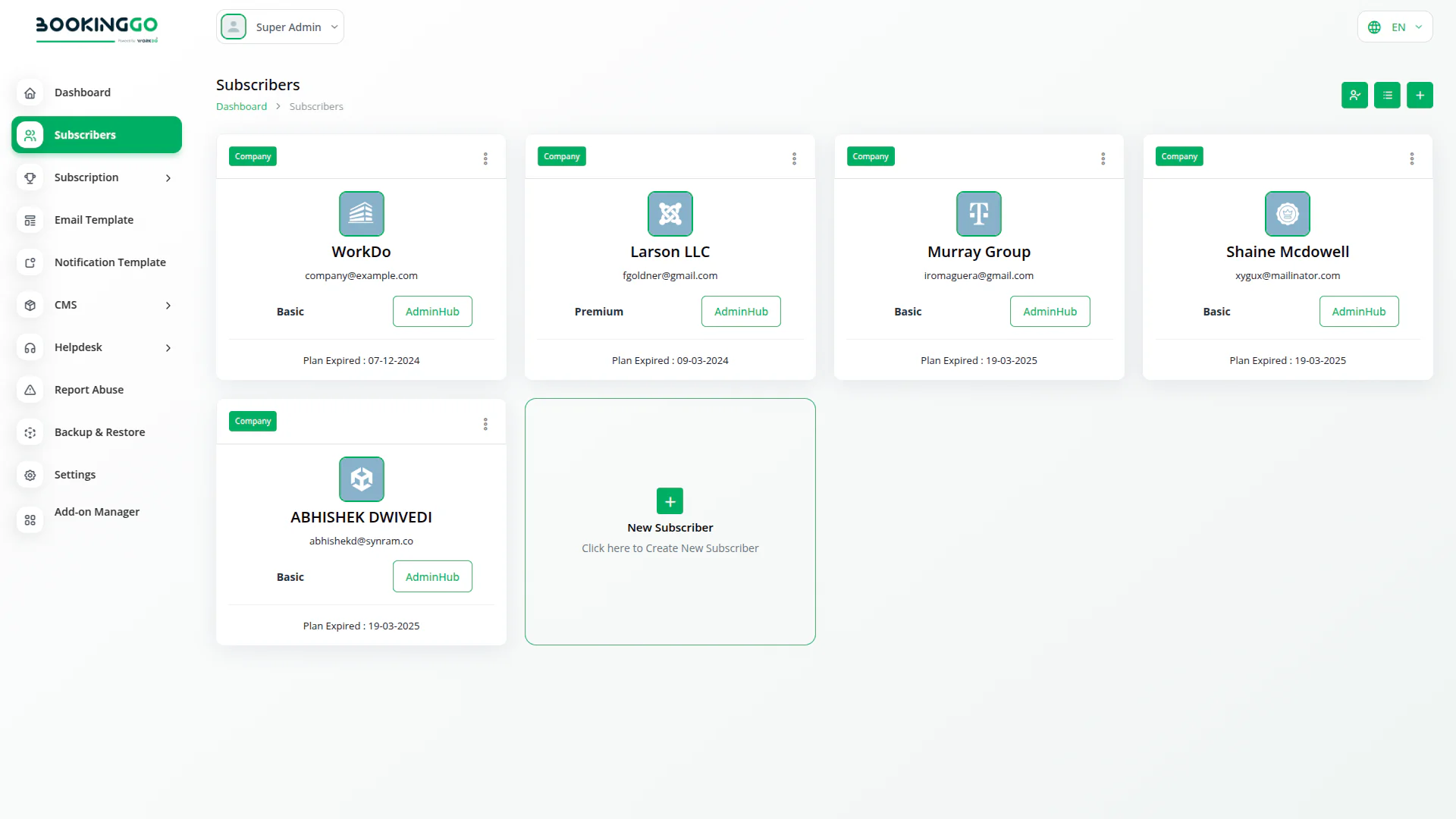The width and height of the screenshot is (1456, 819).
Task: Open ABHISHEK DWIVEDI card options menu
Action: pos(485,424)
